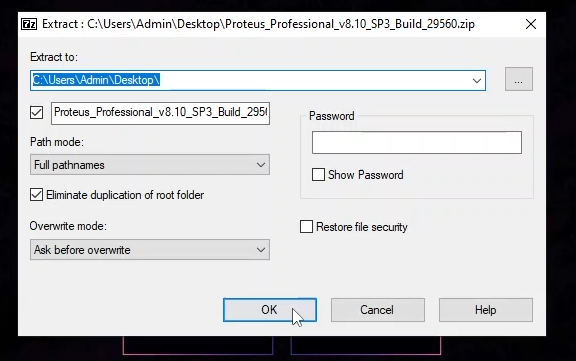Toggle Eliminate duplication of root folder
576x361 pixels.
click(36, 195)
